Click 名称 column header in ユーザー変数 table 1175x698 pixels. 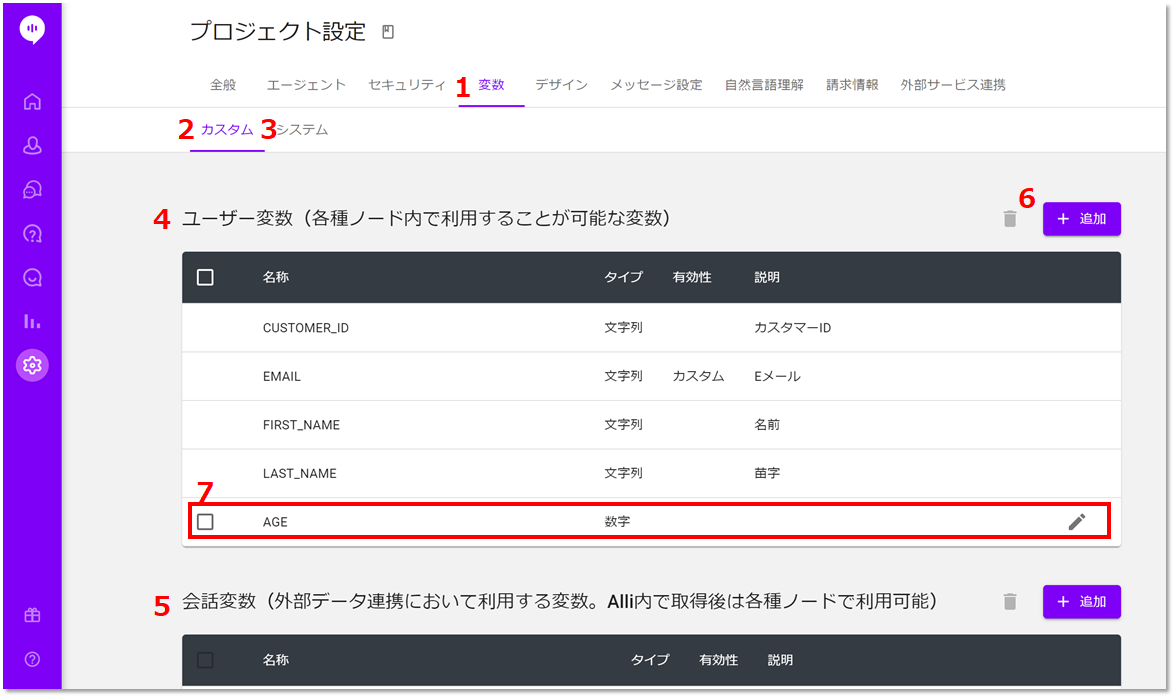[276, 277]
